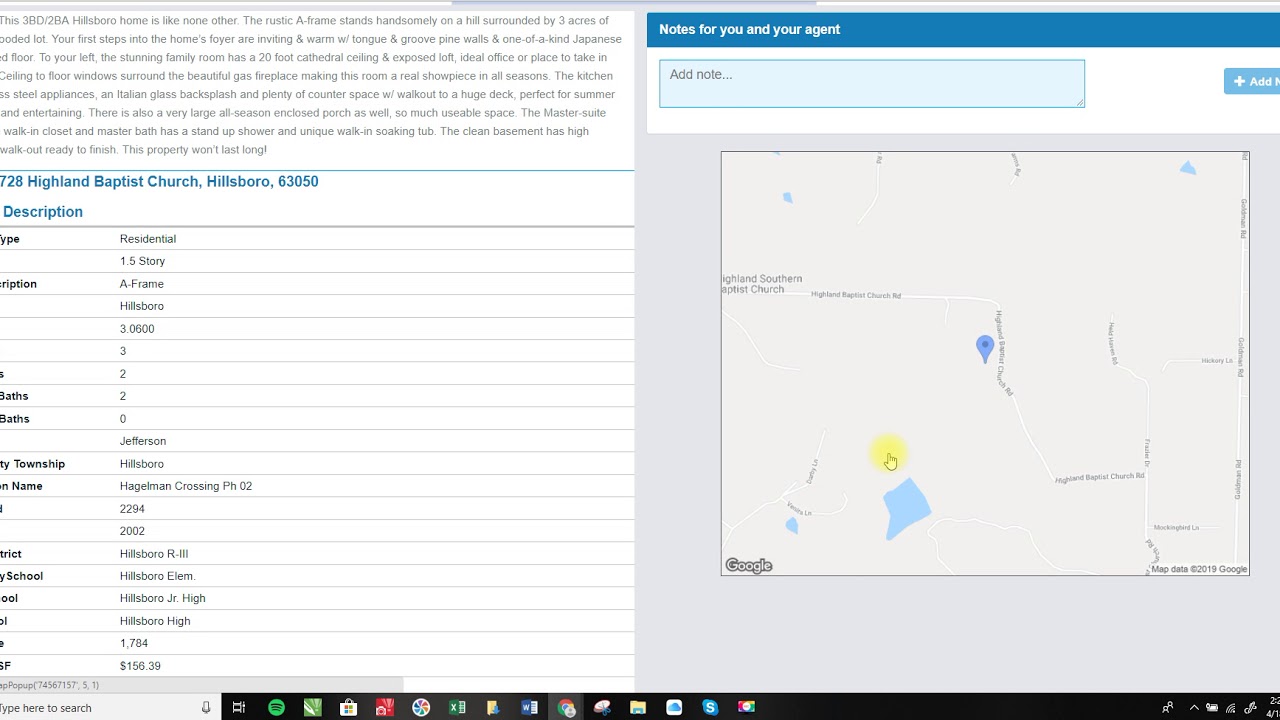The image size is (1280, 720).
Task: Click the '1.5 Story' value
Action: 142,261
